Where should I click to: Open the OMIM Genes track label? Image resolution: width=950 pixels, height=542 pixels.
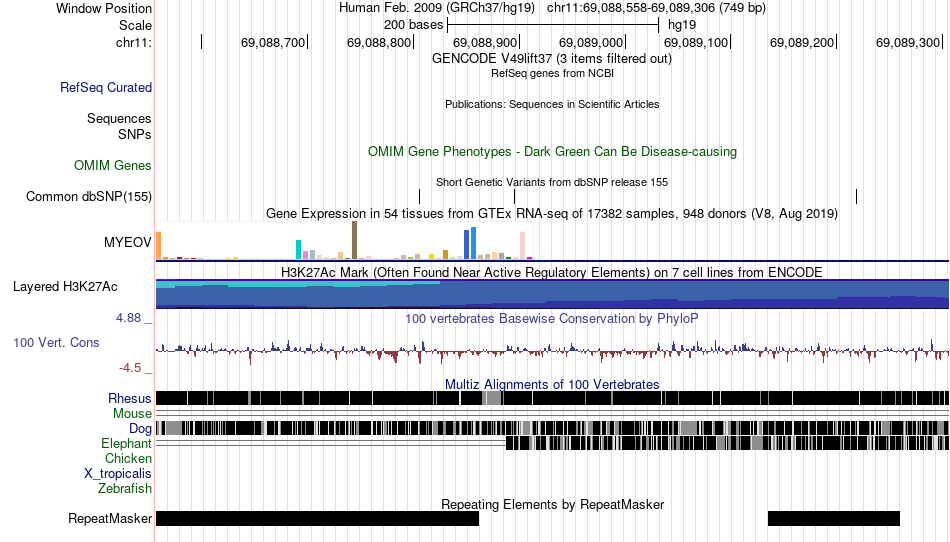(113, 165)
